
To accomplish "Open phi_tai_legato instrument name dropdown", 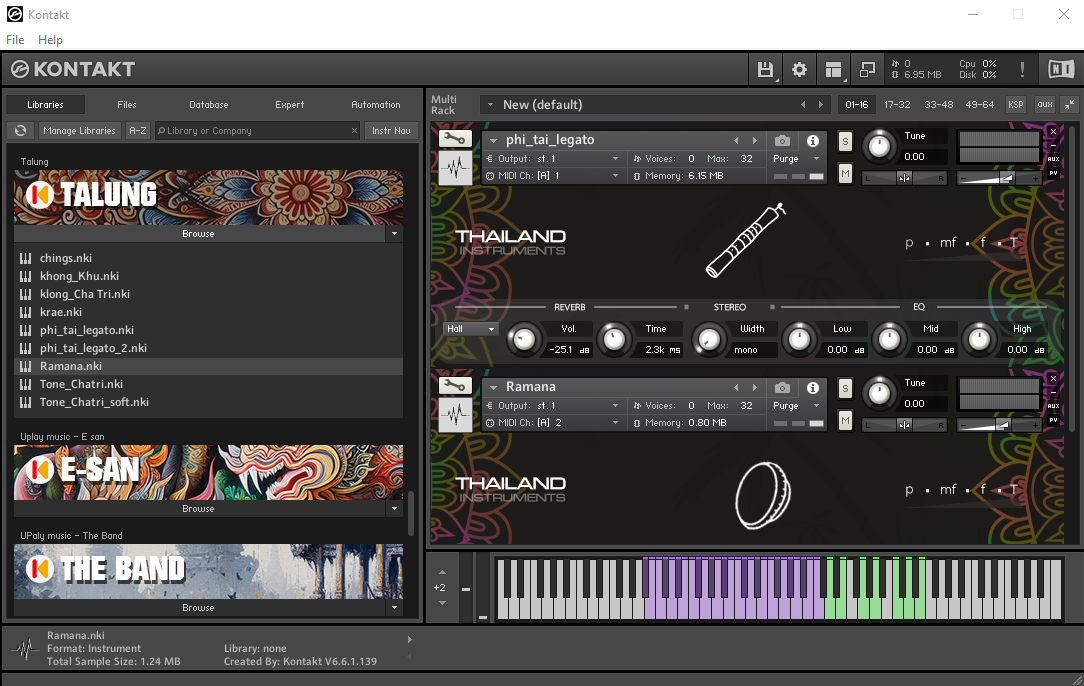I will [494, 140].
